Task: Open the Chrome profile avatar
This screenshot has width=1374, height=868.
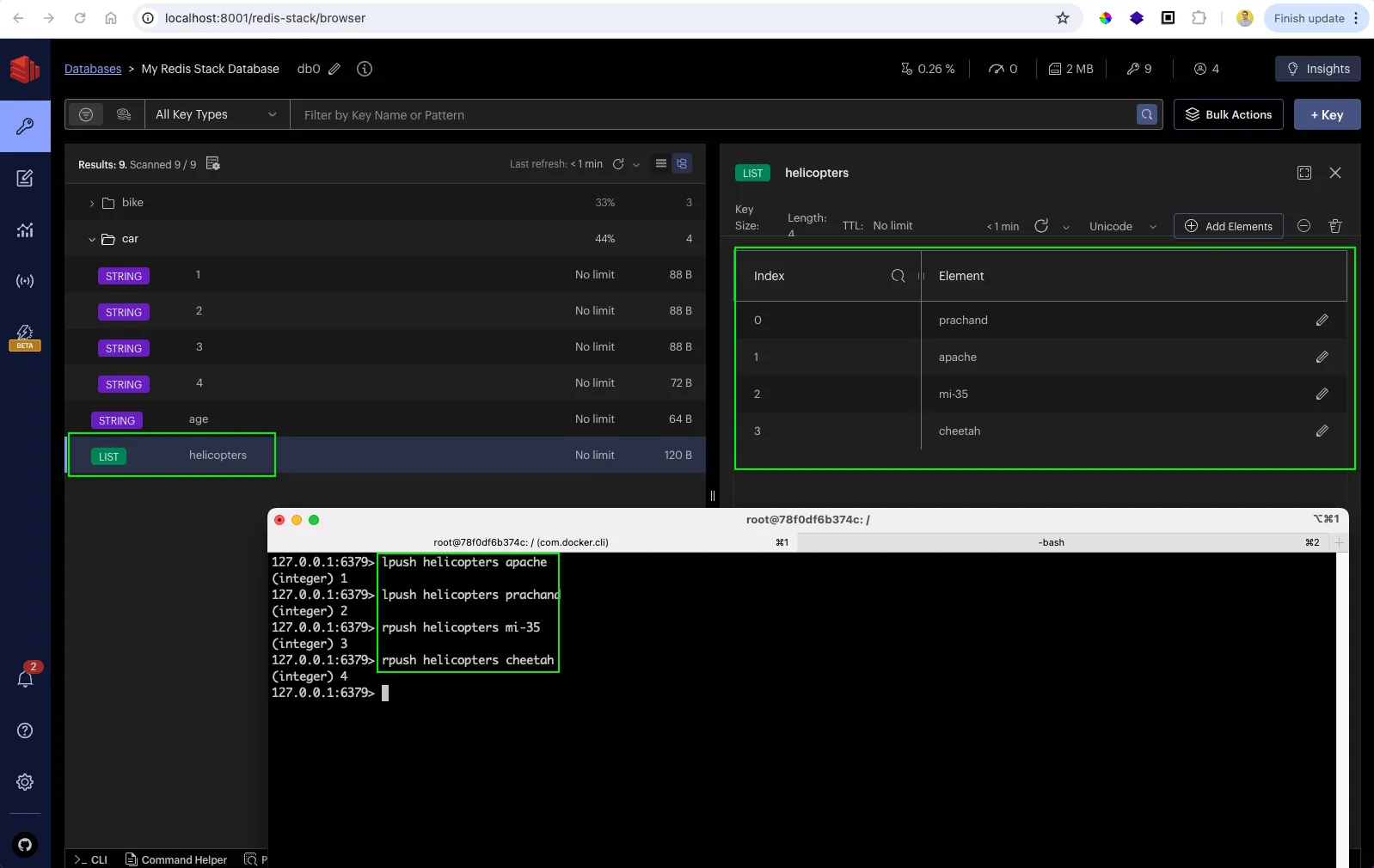Action: tap(1244, 18)
